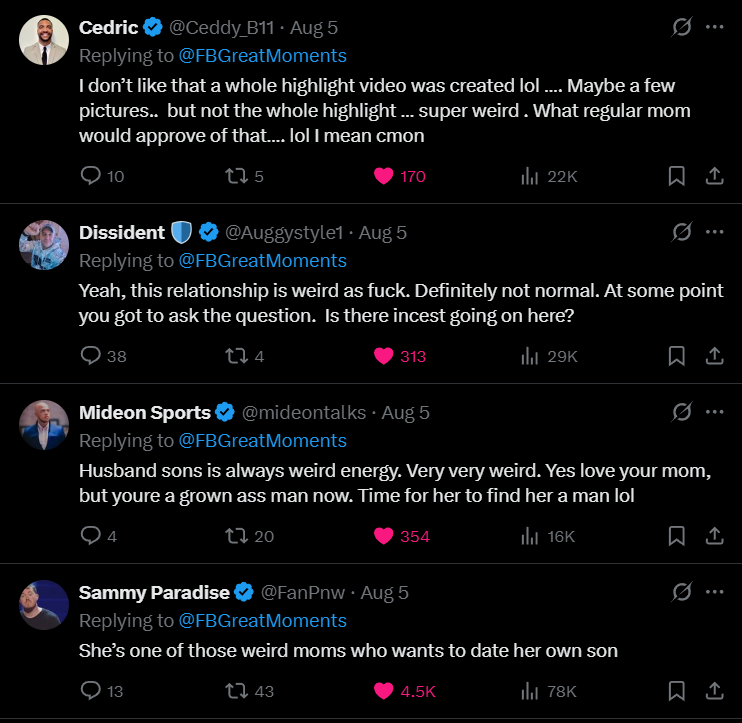Open more options on Cedric's tweet
The height and width of the screenshot is (723, 742).
click(x=714, y=28)
